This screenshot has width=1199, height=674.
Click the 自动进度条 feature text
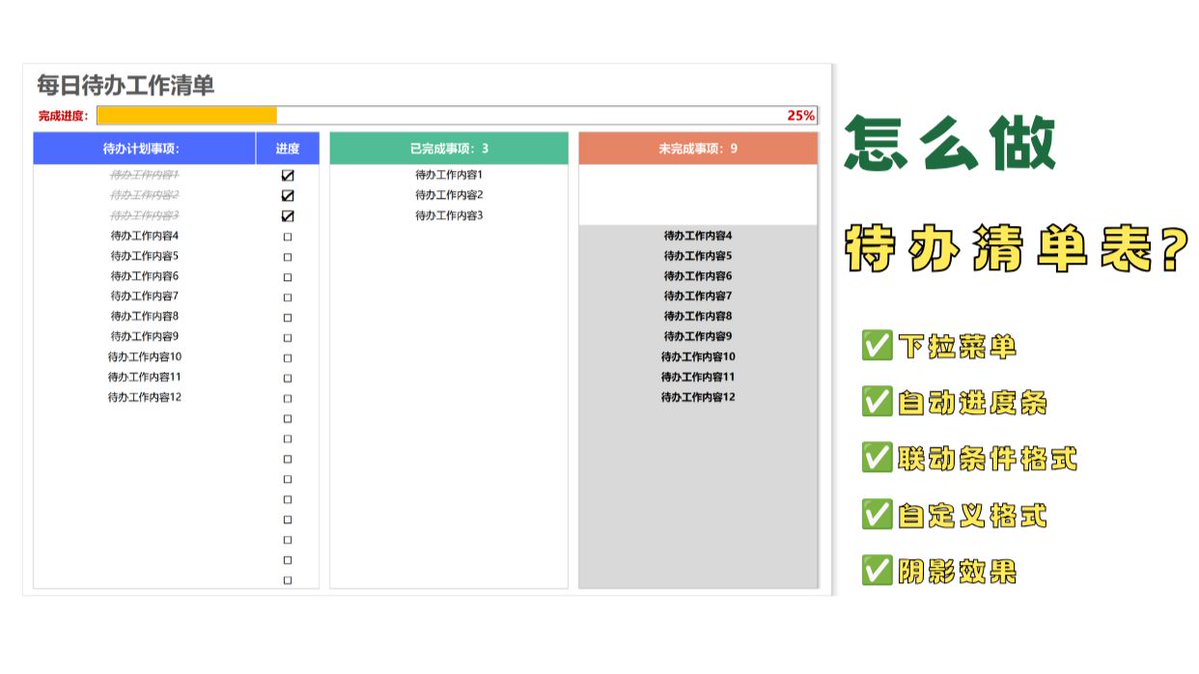click(x=973, y=402)
